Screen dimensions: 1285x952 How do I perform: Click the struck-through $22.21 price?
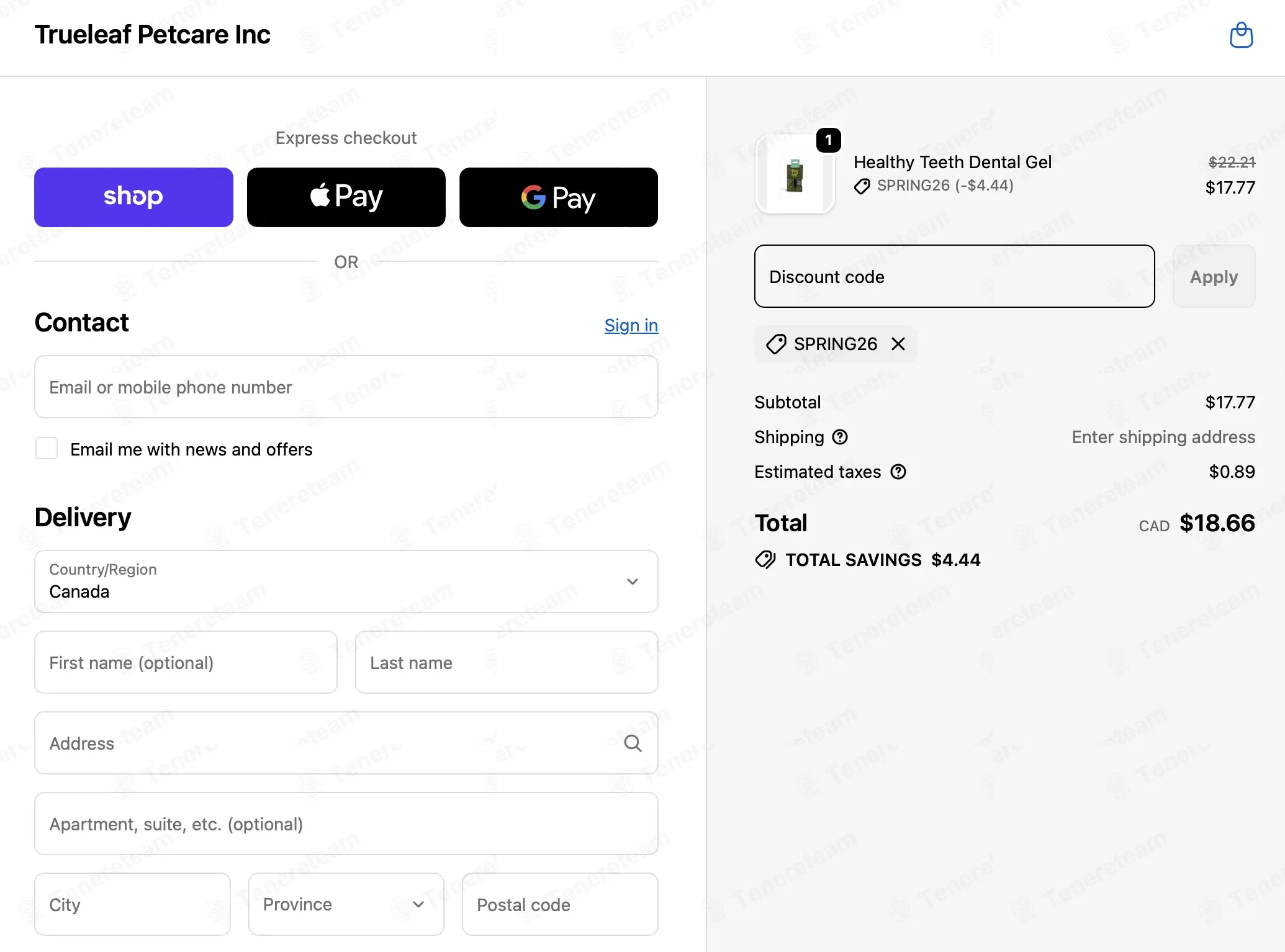tap(1232, 162)
